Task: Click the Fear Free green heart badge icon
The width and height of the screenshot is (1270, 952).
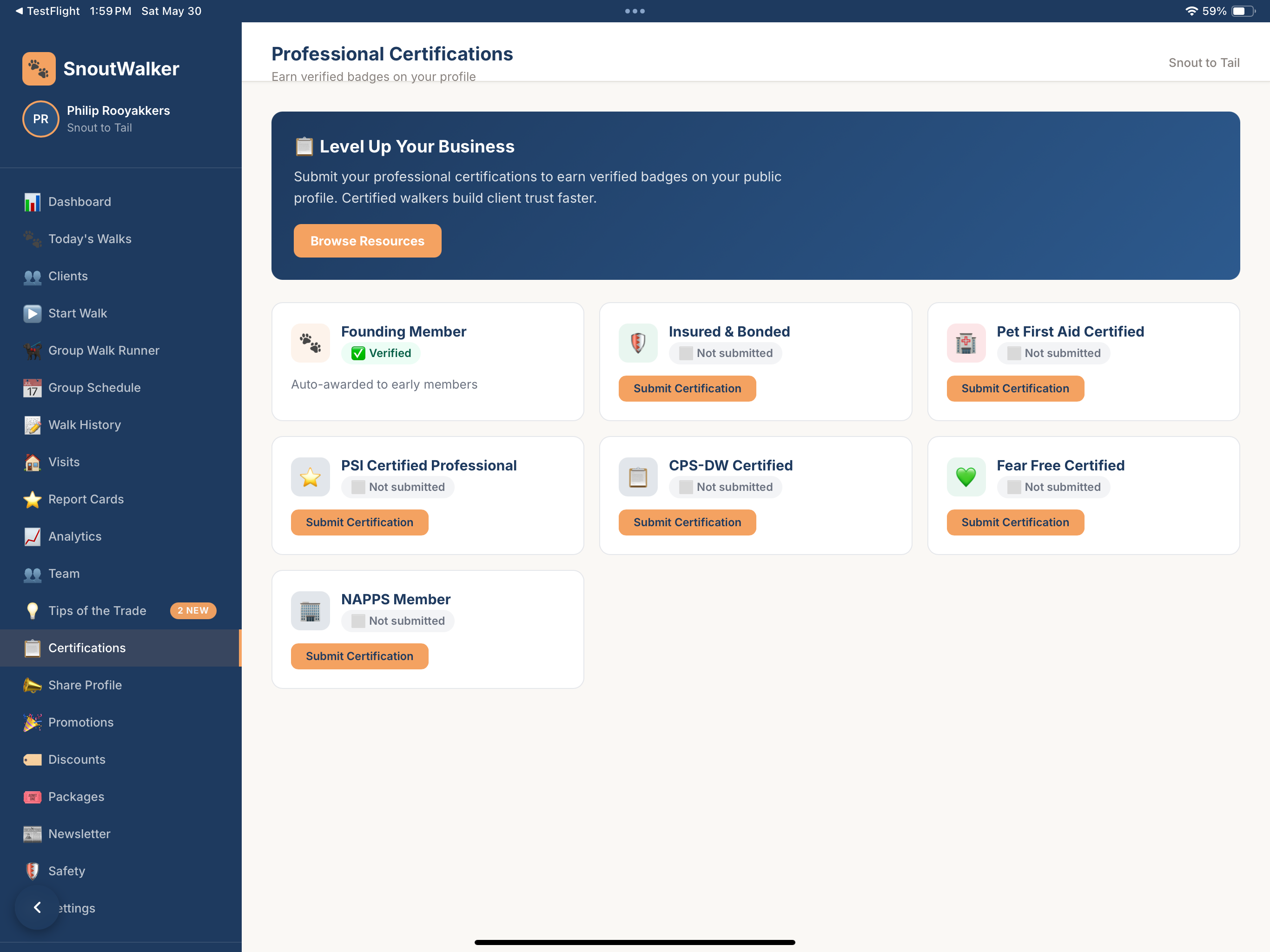Action: 966,476
